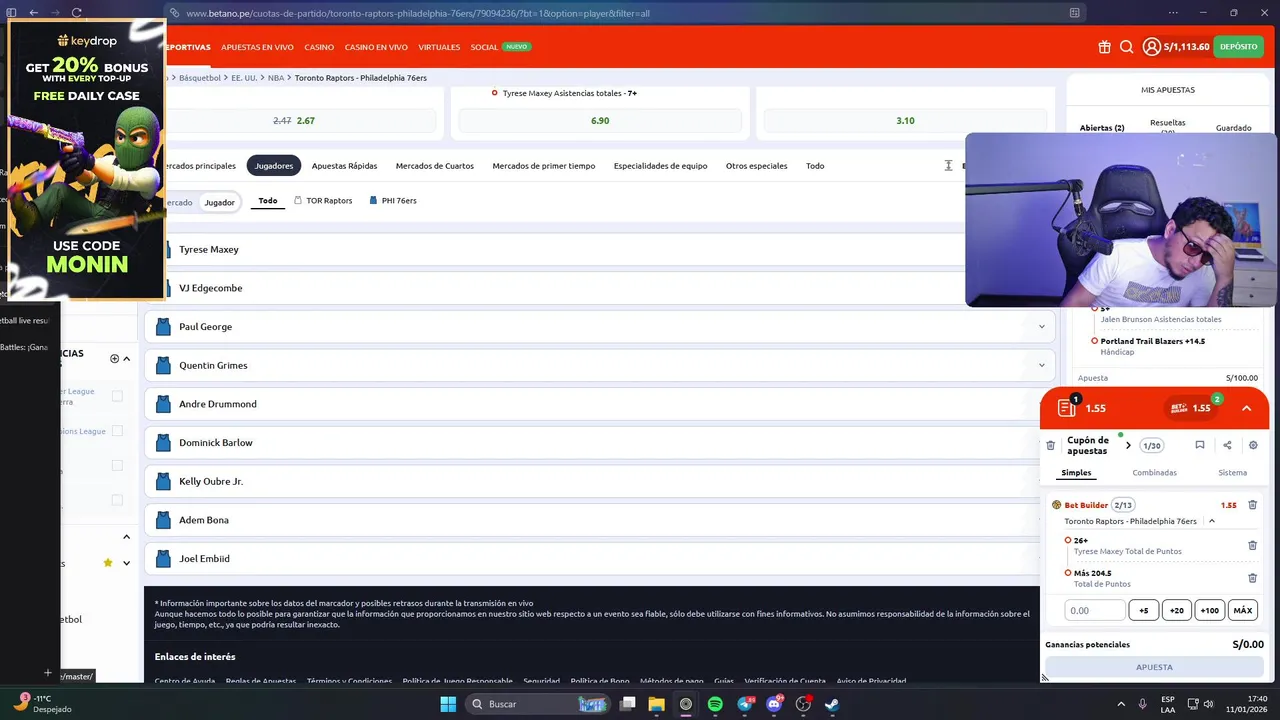
Task: Click the yellow favorite star in sidebar
Action: pos(108,563)
